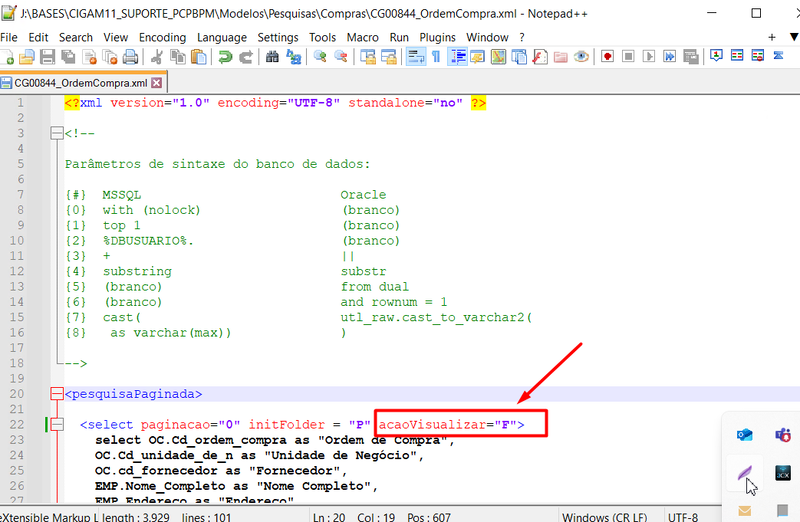Viewport: 800px width, 522px height.
Task: Toggle synchronize vertical scrolling
Action: pyautogui.click(x=368, y=57)
